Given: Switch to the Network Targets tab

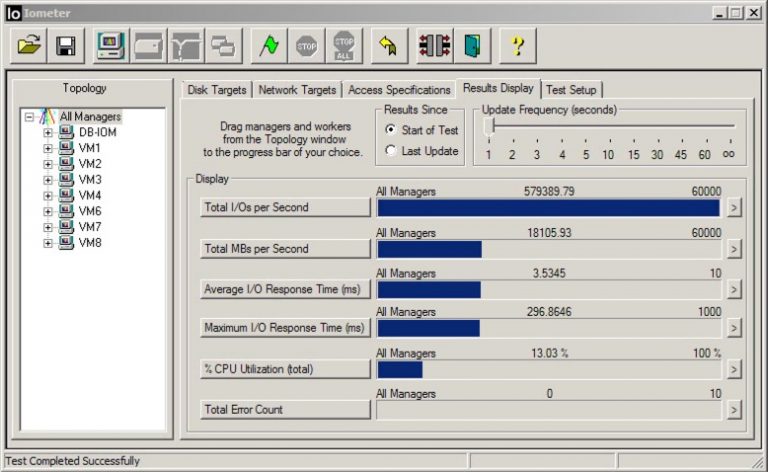Looking at the screenshot, I should (297, 90).
